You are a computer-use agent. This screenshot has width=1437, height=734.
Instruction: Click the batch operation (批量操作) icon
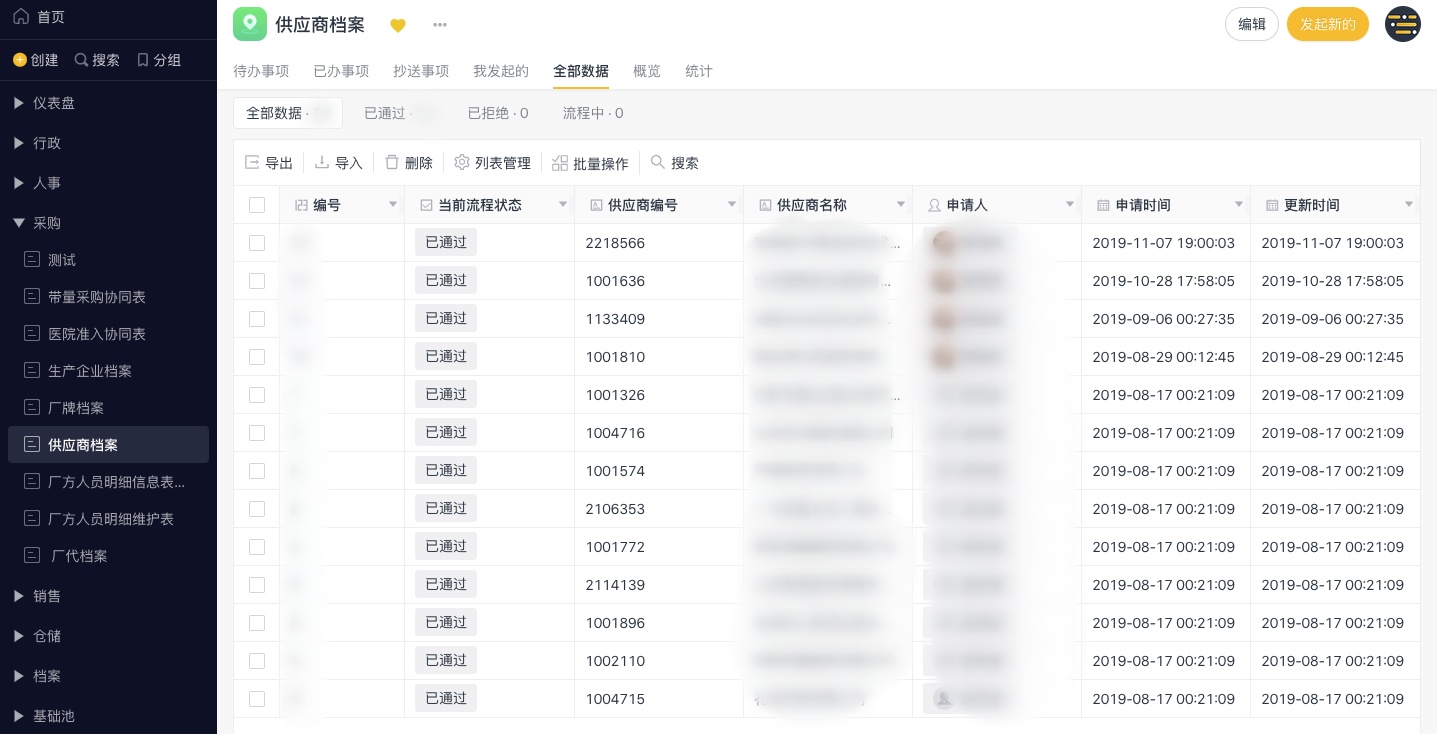tap(560, 163)
